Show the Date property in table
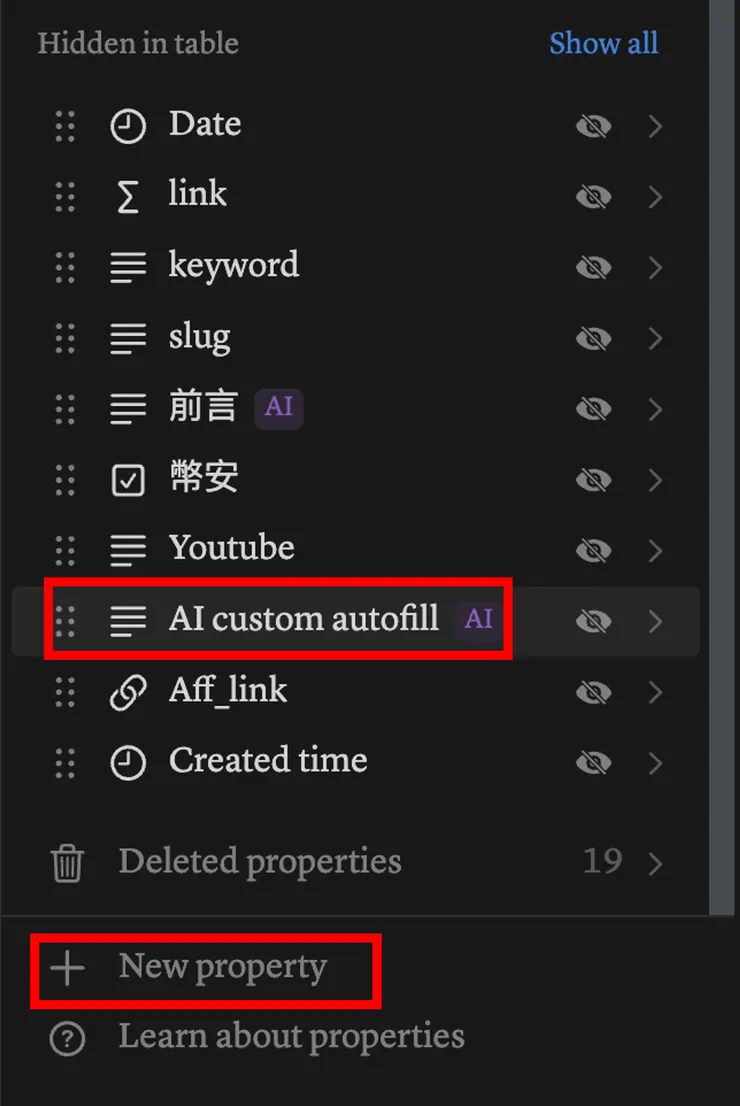The width and height of the screenshot is (740, 1106). (593, 126)
